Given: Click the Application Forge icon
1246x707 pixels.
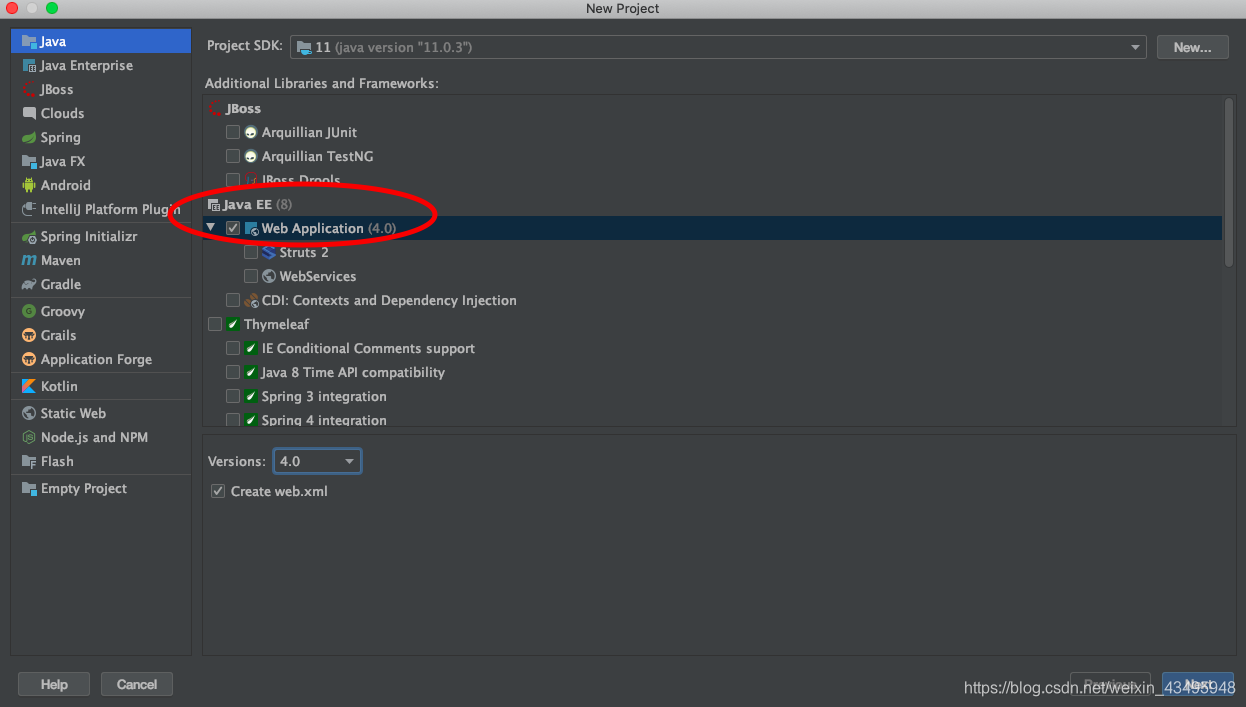Looking at the screenshot, I should click(x=29, y=360).
